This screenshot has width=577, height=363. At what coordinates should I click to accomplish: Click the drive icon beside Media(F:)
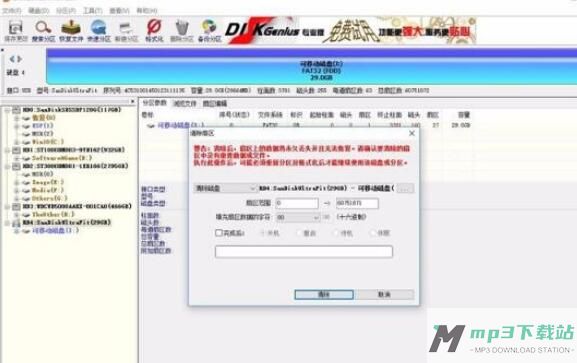click(26, 190)
